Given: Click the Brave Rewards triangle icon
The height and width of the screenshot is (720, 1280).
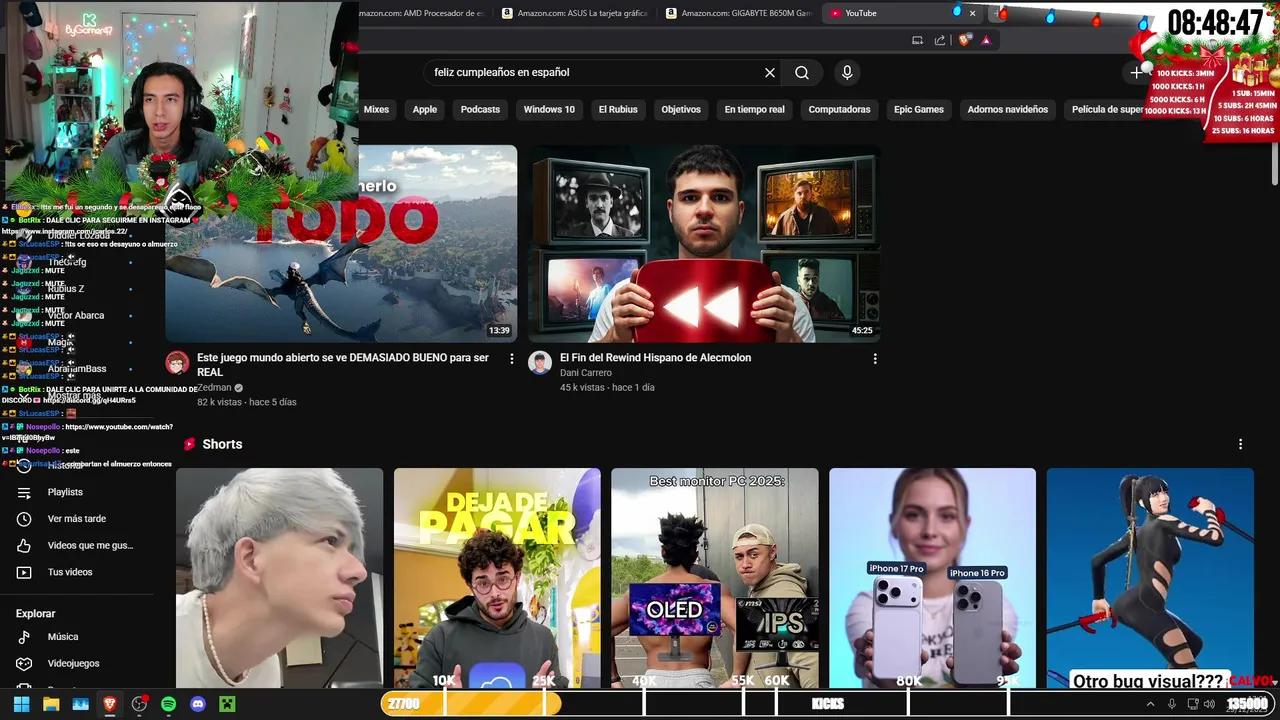Looking at the screenshot, I should (986, 40).
